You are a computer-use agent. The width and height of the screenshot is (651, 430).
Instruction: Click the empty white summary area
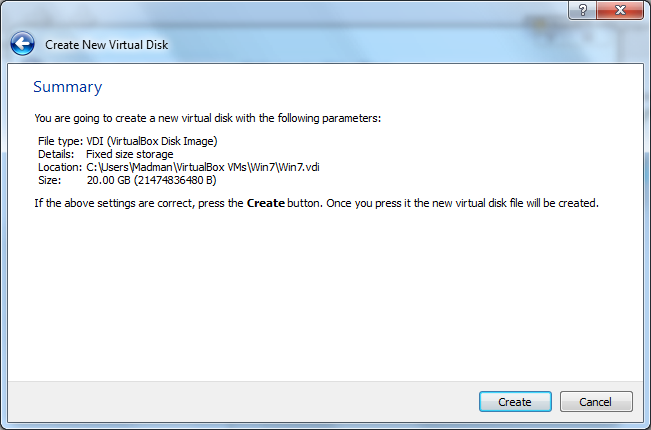point(325,295)
